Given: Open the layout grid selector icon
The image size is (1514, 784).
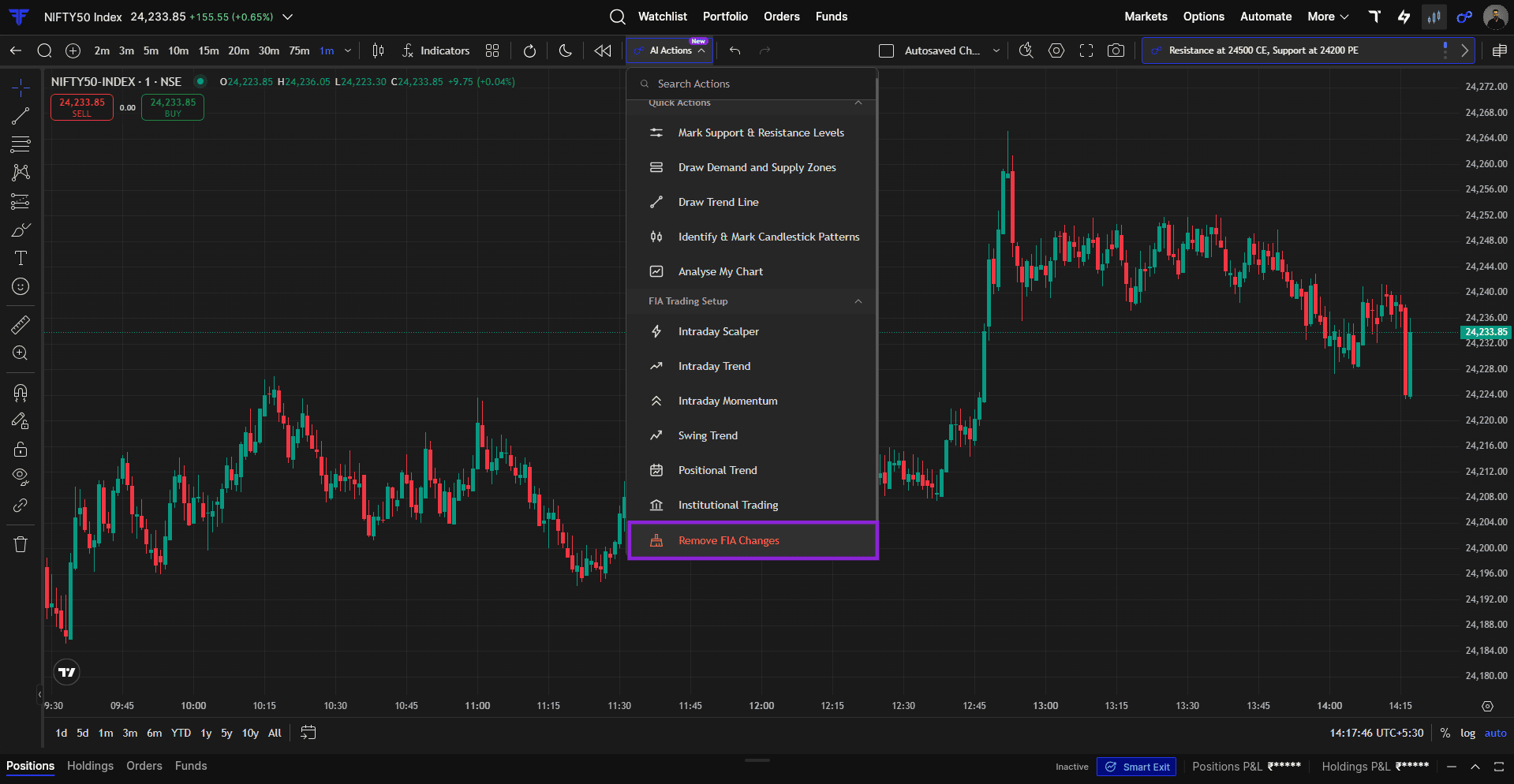Looking at the screenshot, I should pyautogui.click(x=492, y=50).
